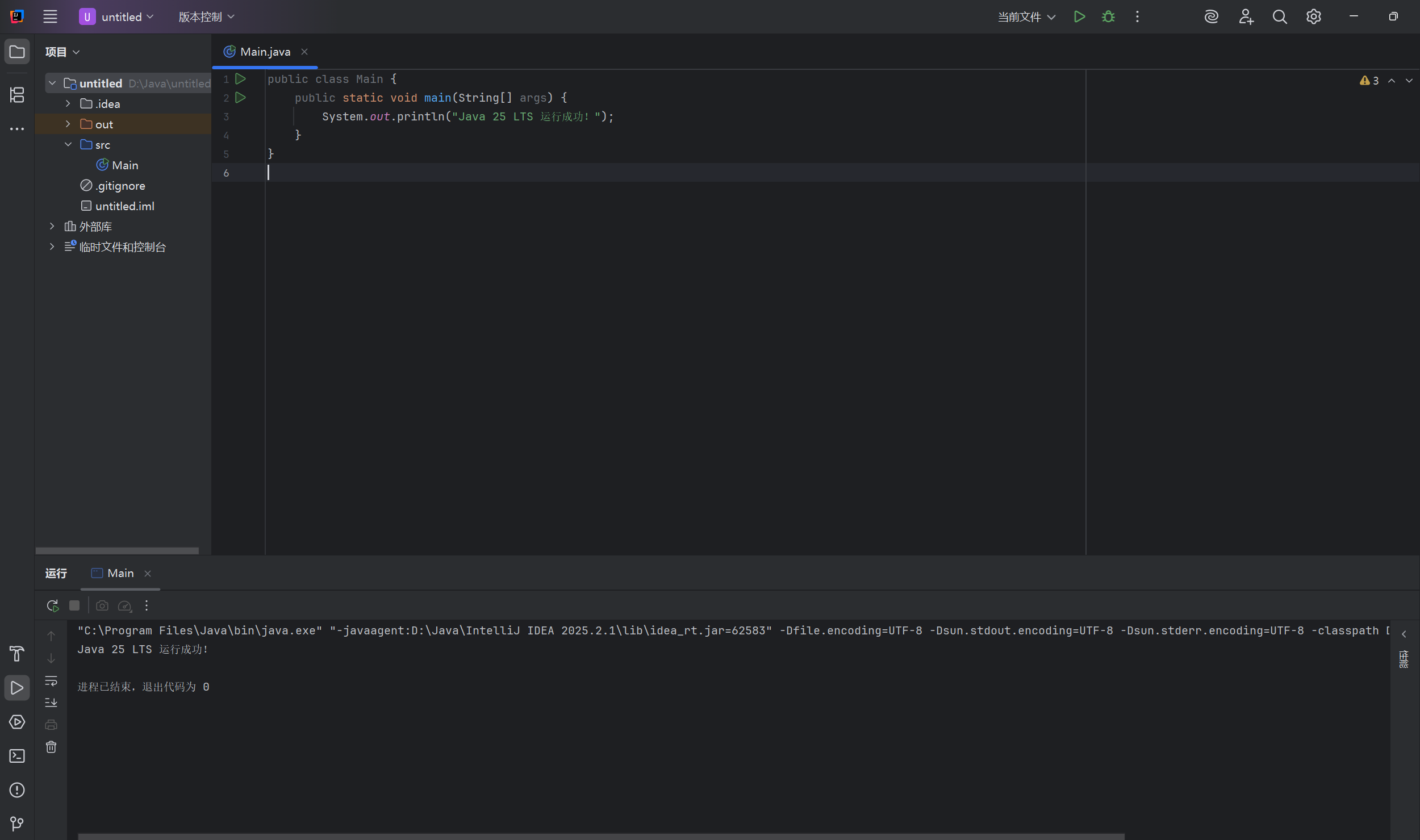This screenshot has height=840, width=1420.
Task: Expand the out folder in project tree
Action: click(68, 124)
